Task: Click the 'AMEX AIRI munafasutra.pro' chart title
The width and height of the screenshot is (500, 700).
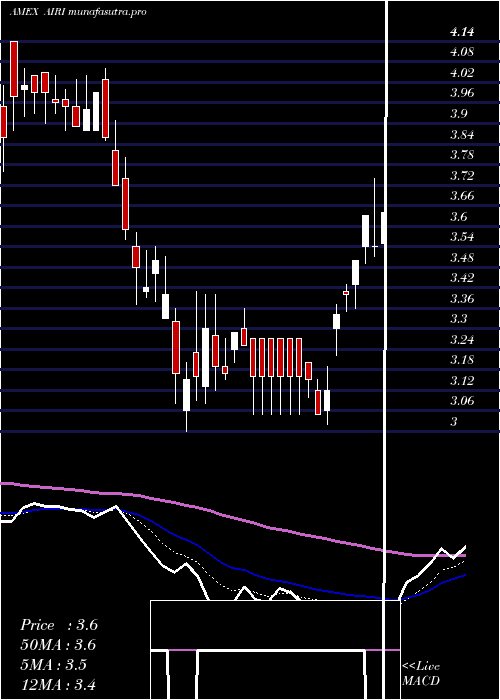Action: point(78,12)
